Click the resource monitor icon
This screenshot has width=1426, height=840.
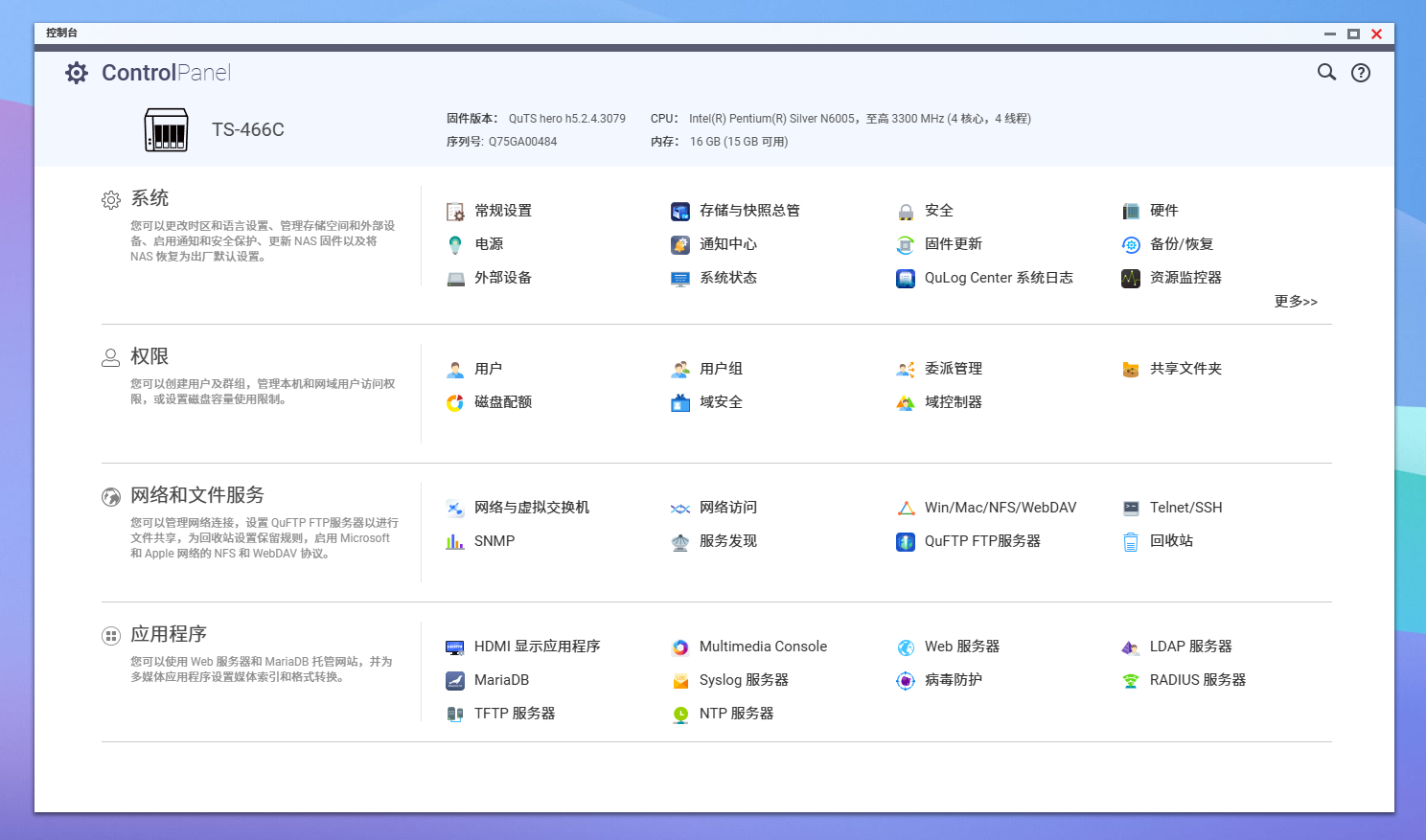pyautogui.click(x=1131, y=279)
